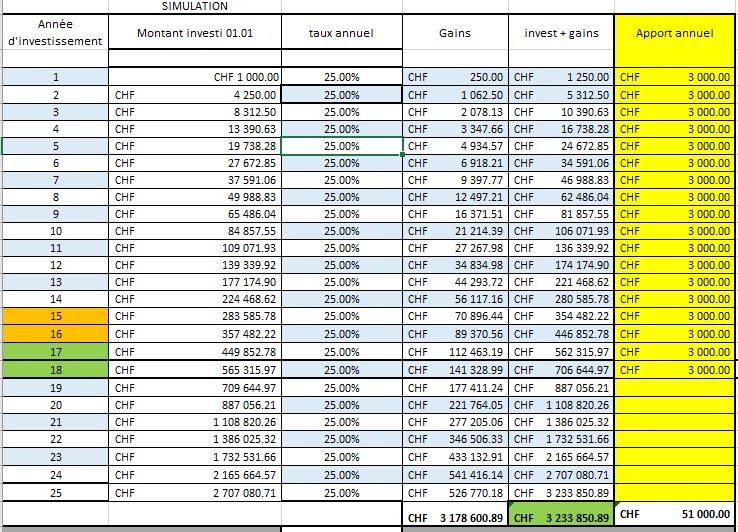
Task: Select the invested amount 4 250.00
Action: tap(195, 95)
